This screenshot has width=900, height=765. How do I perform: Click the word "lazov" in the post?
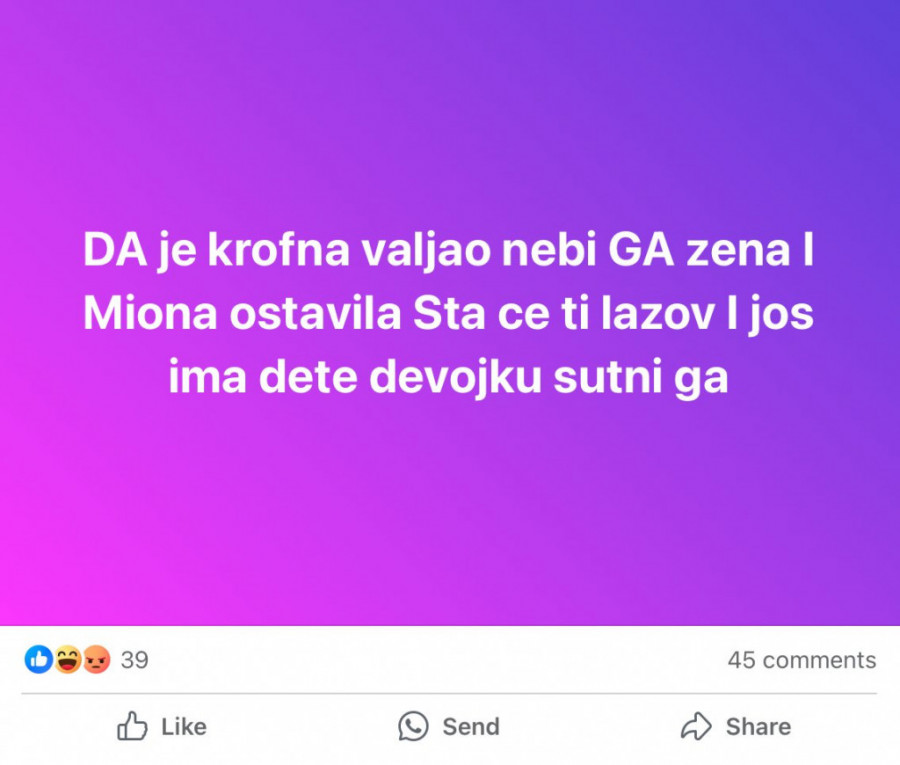658,314
